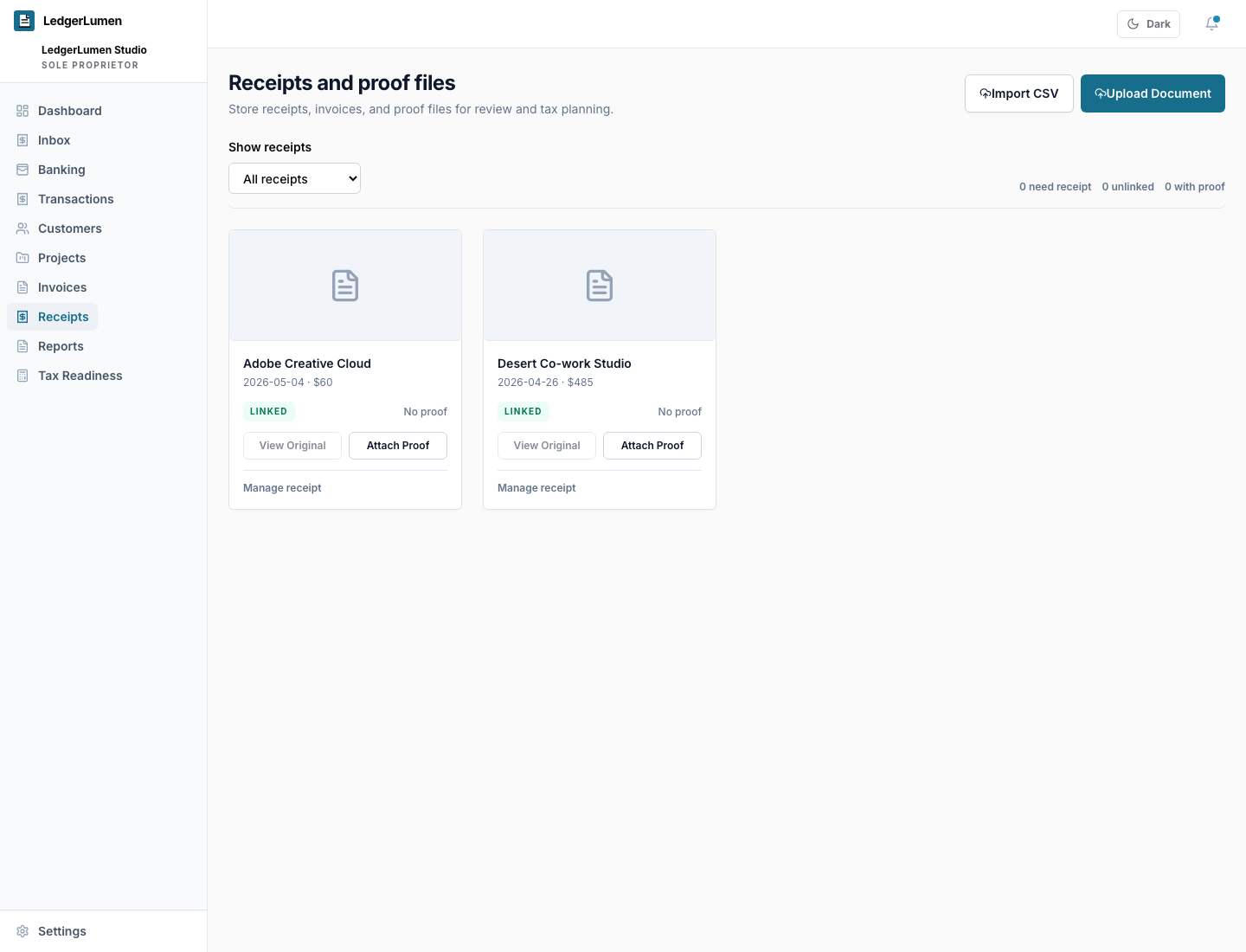
Task: Open Settings in sidebar
Action: pyautogui.click(x=51, y=931)
